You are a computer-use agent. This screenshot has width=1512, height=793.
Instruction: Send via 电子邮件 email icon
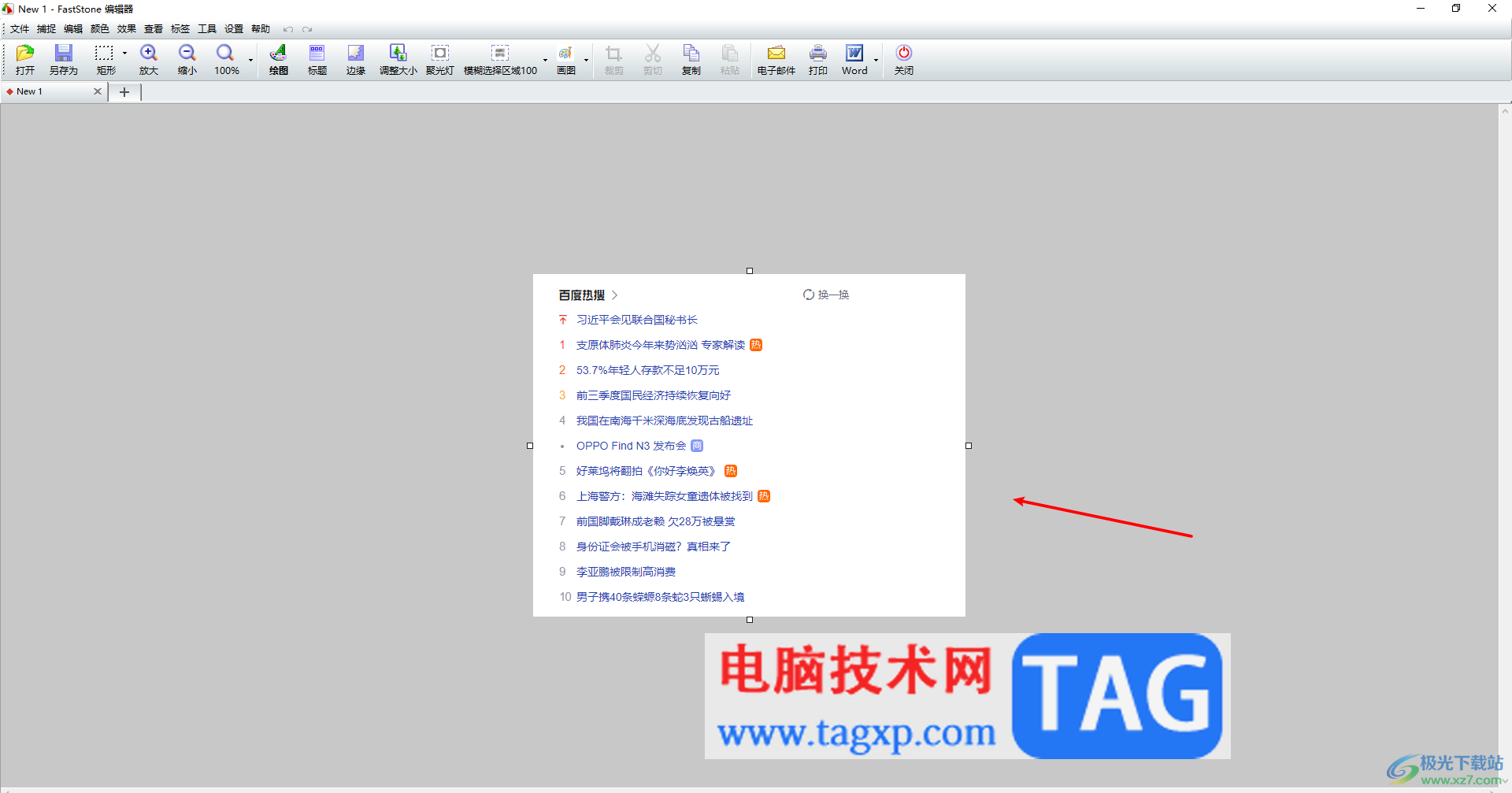click(776, 60)
